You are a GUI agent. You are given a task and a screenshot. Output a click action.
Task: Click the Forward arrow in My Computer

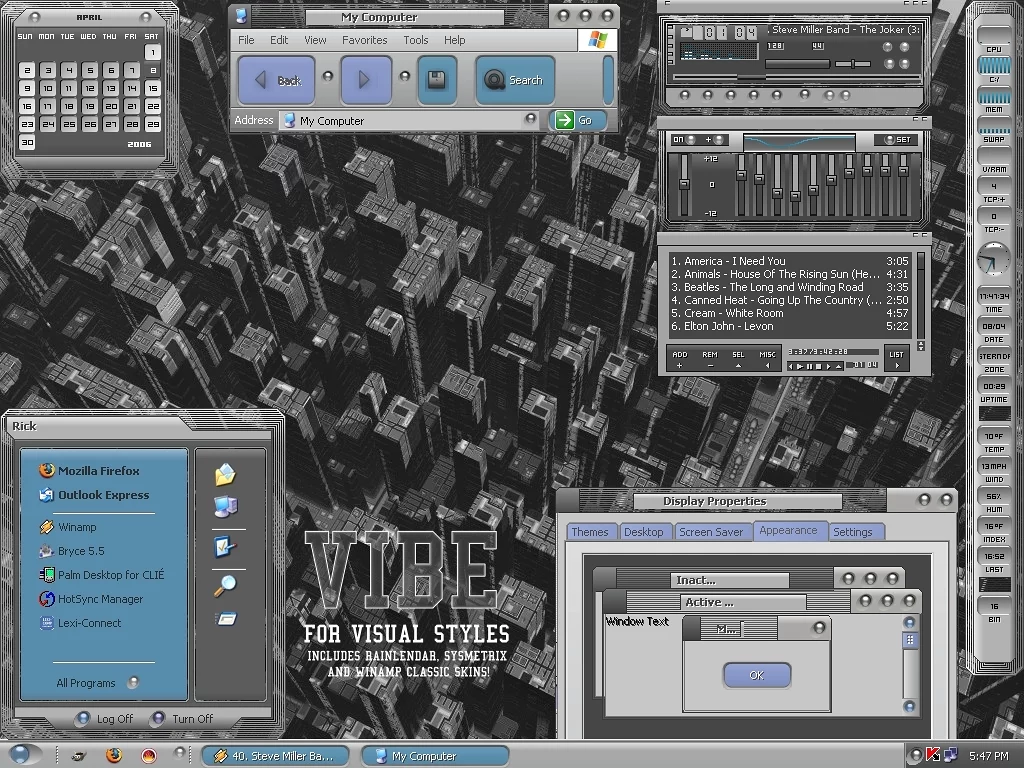click(365, 80)
